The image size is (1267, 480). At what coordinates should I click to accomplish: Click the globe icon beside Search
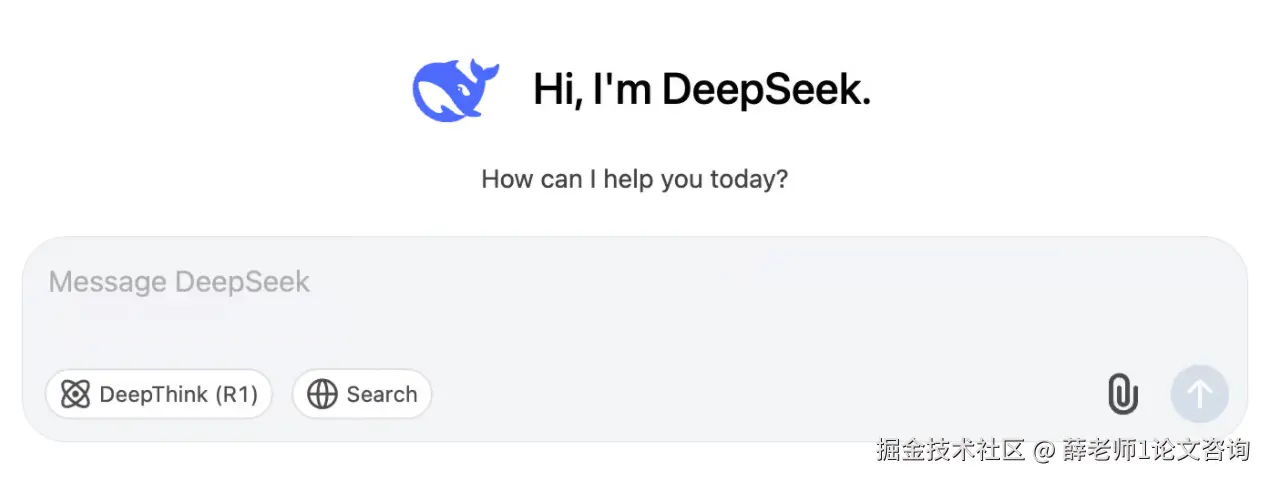pos(322,394)
